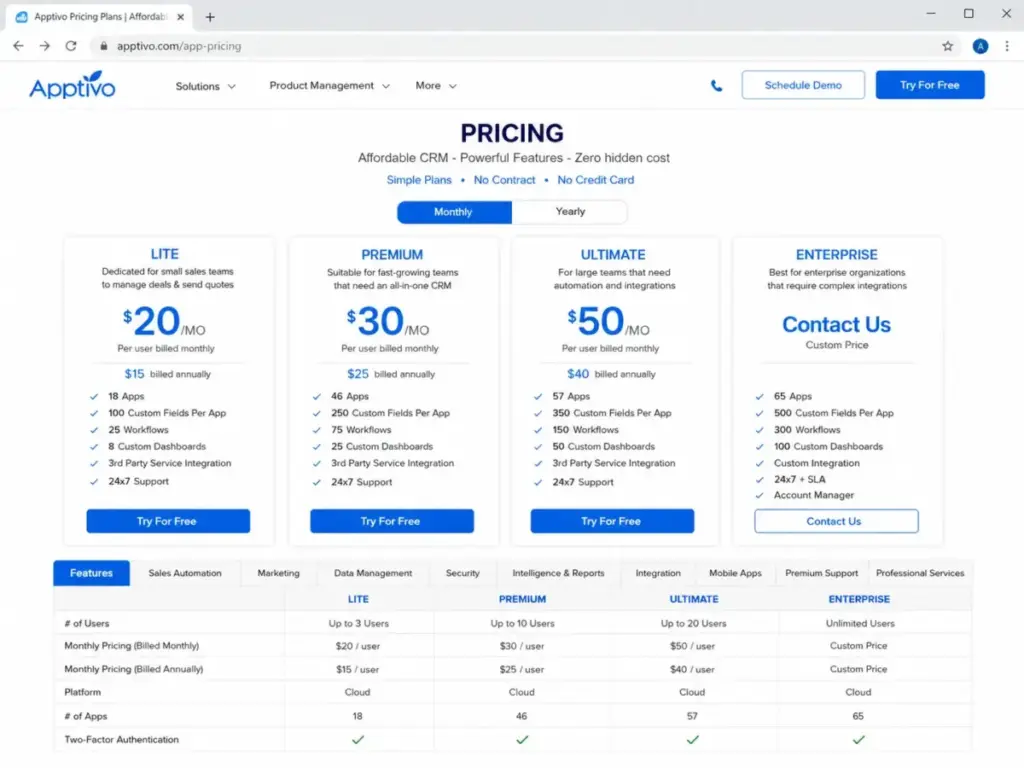Click the Schedule Demo button
The width and height of the screenshot is (1024, 768).
coord(803,85)
